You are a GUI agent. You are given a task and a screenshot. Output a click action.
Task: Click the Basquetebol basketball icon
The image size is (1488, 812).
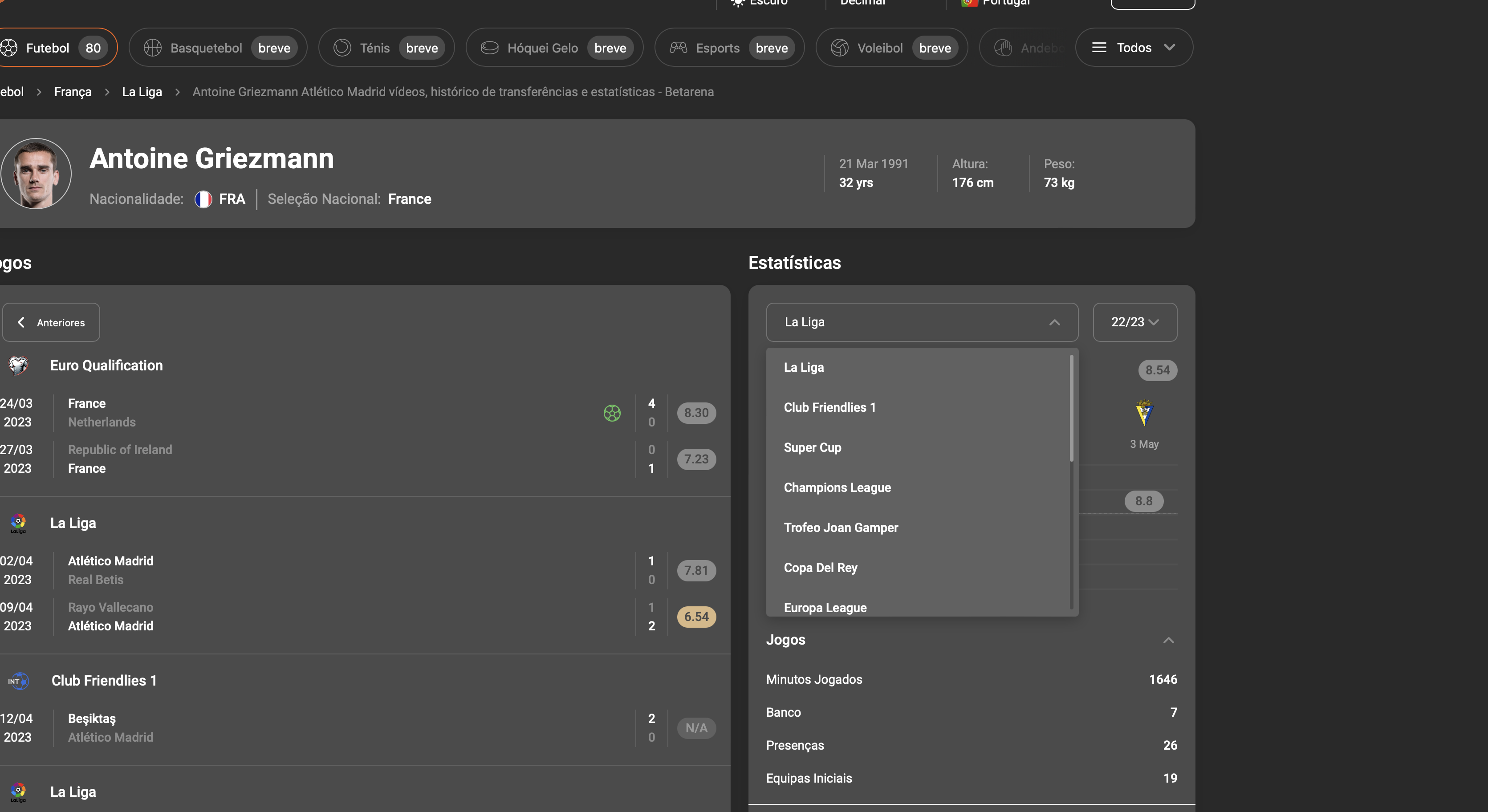[x=153, y=47]
